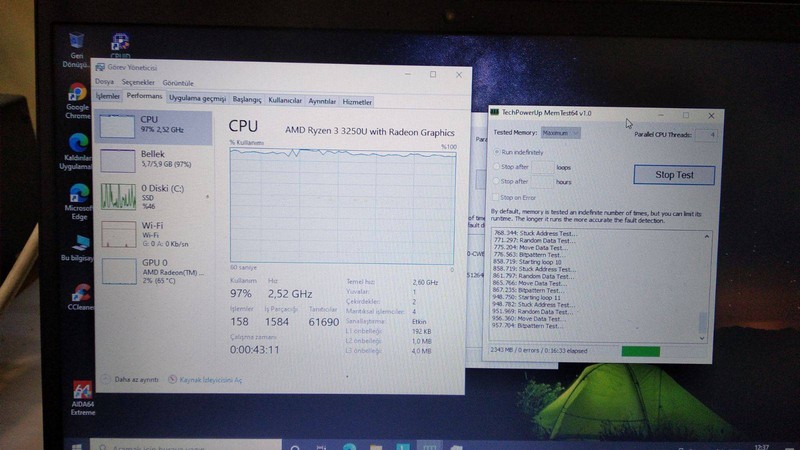This screenshot has height=450, width=800.
Task: Open the Tested Memory dropdown
Action: 560,133
